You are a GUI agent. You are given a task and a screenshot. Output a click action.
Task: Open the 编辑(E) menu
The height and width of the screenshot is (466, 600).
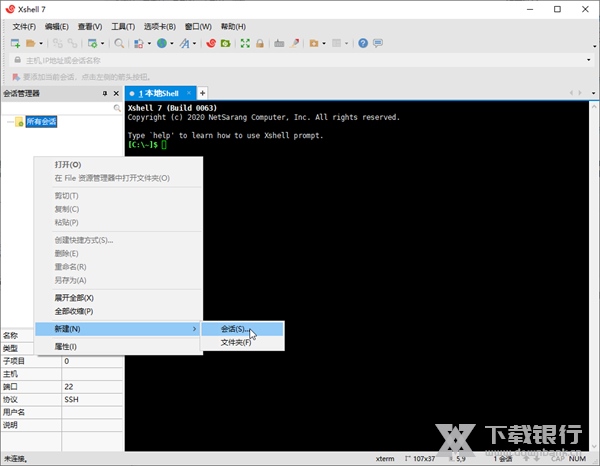(57, 26)
